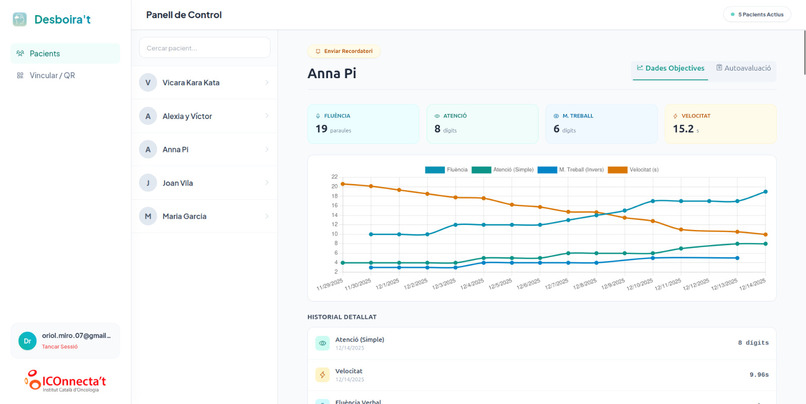This screenshot has height=404, width=806.
Task: Focus the Cercar pacient search field
Action: coord(205,48)
